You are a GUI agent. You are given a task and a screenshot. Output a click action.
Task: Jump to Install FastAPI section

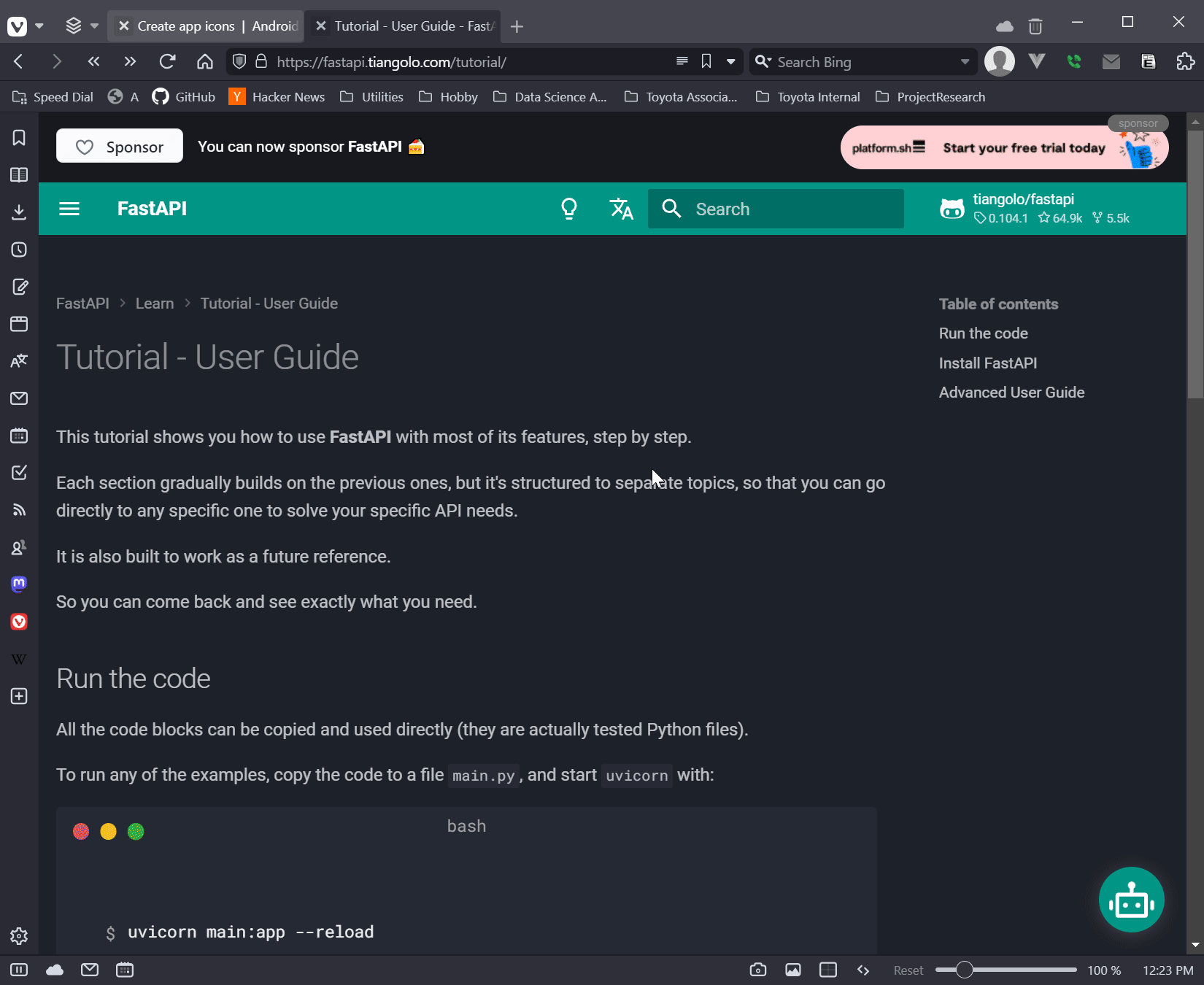point(988,363)
